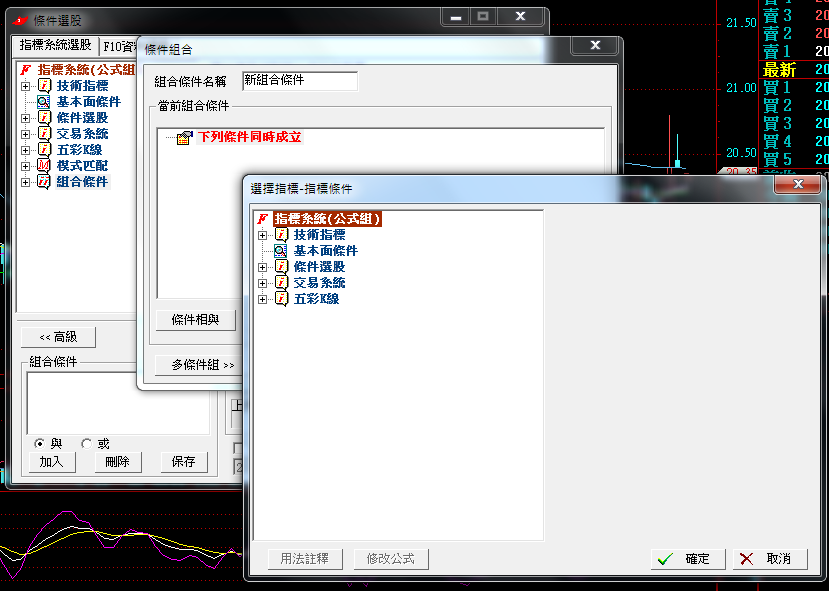Click the 組合條件 icon in left tree
Viewport: 829px width, 591px height.
pos(44,182)
